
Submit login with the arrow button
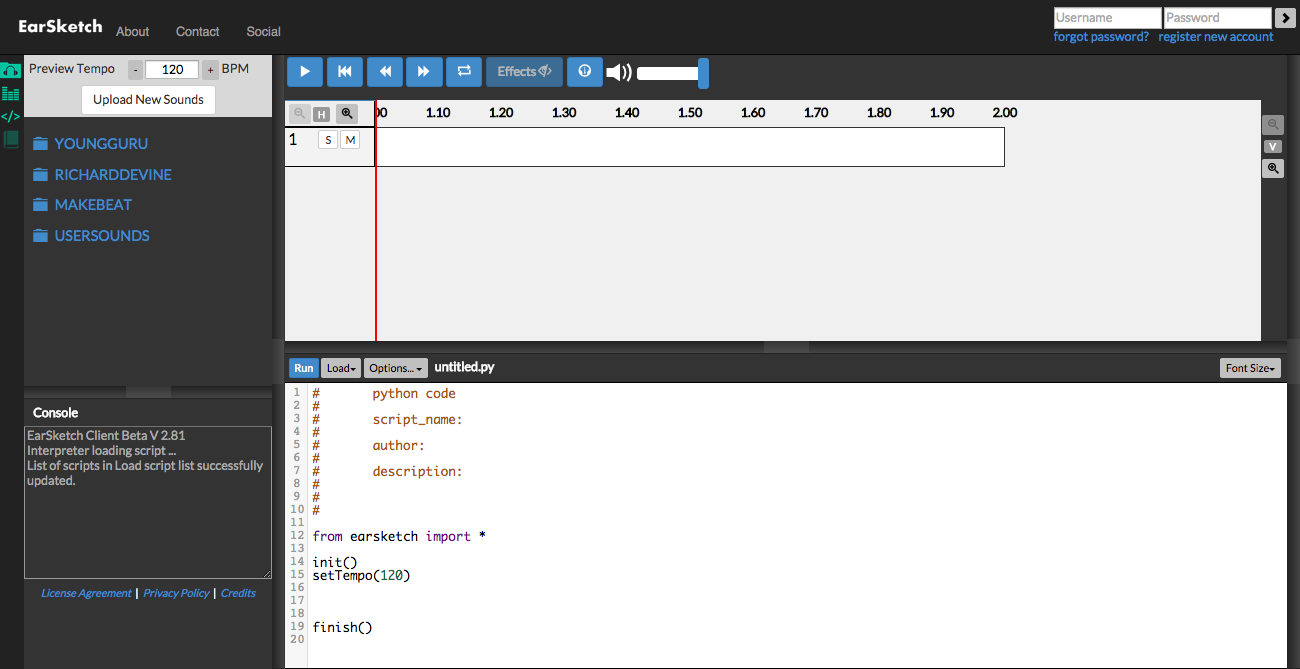[x=1285, y=18]
